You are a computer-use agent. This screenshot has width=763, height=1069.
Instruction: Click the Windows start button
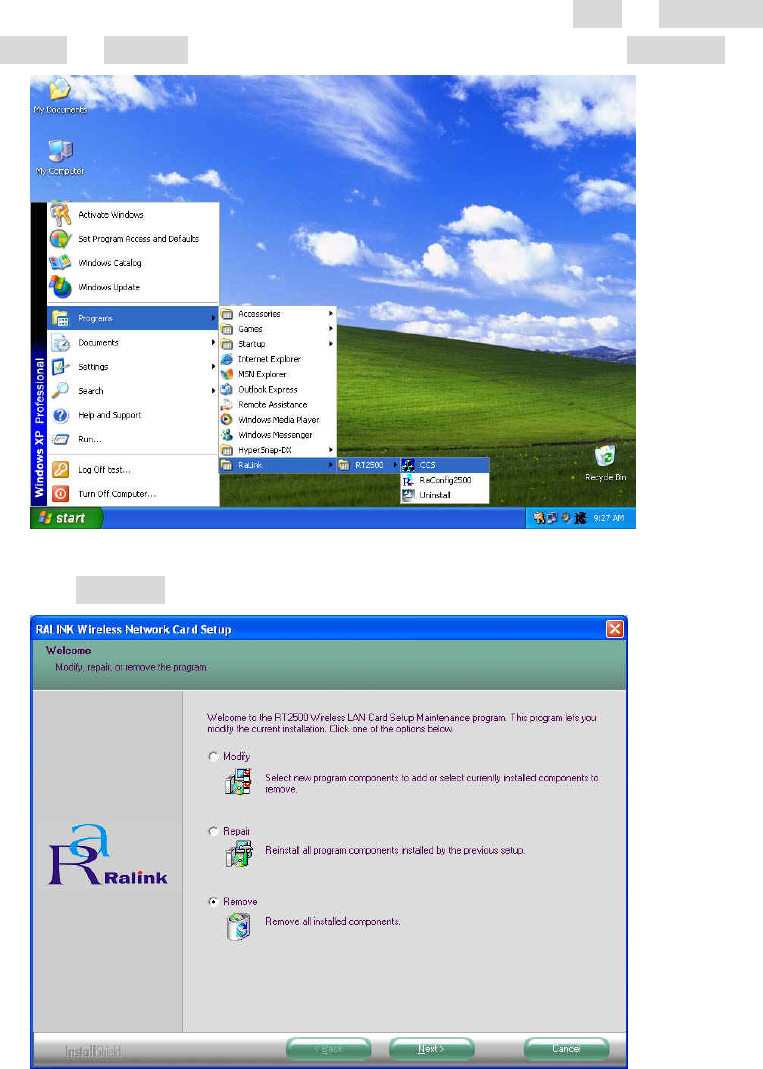66,518
